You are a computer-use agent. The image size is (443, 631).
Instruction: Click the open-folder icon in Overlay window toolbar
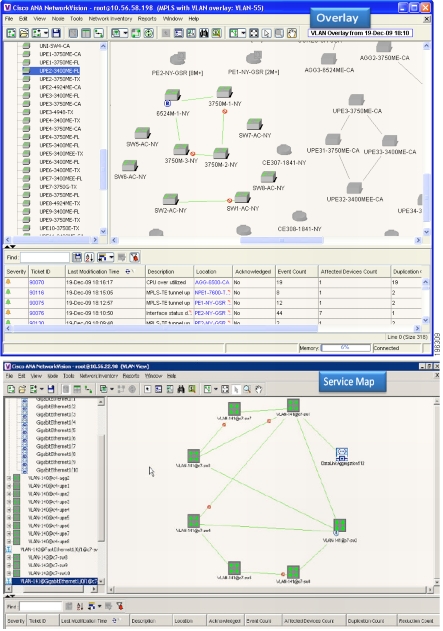(24, 33)
